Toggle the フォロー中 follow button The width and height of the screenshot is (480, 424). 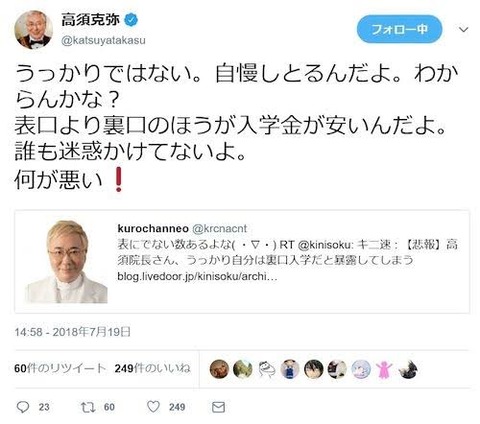[399, 29]
